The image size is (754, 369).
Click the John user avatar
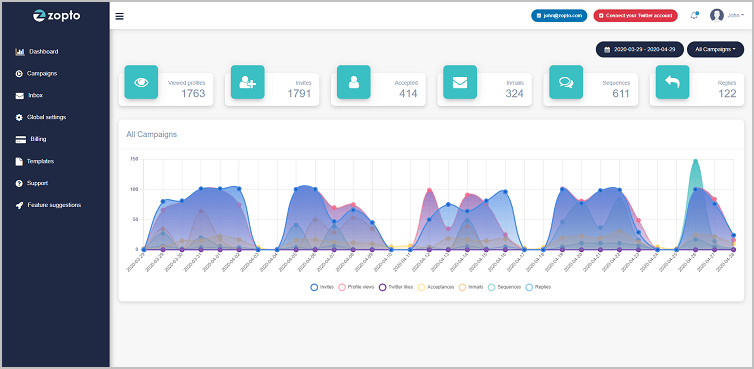pos(716,15)
